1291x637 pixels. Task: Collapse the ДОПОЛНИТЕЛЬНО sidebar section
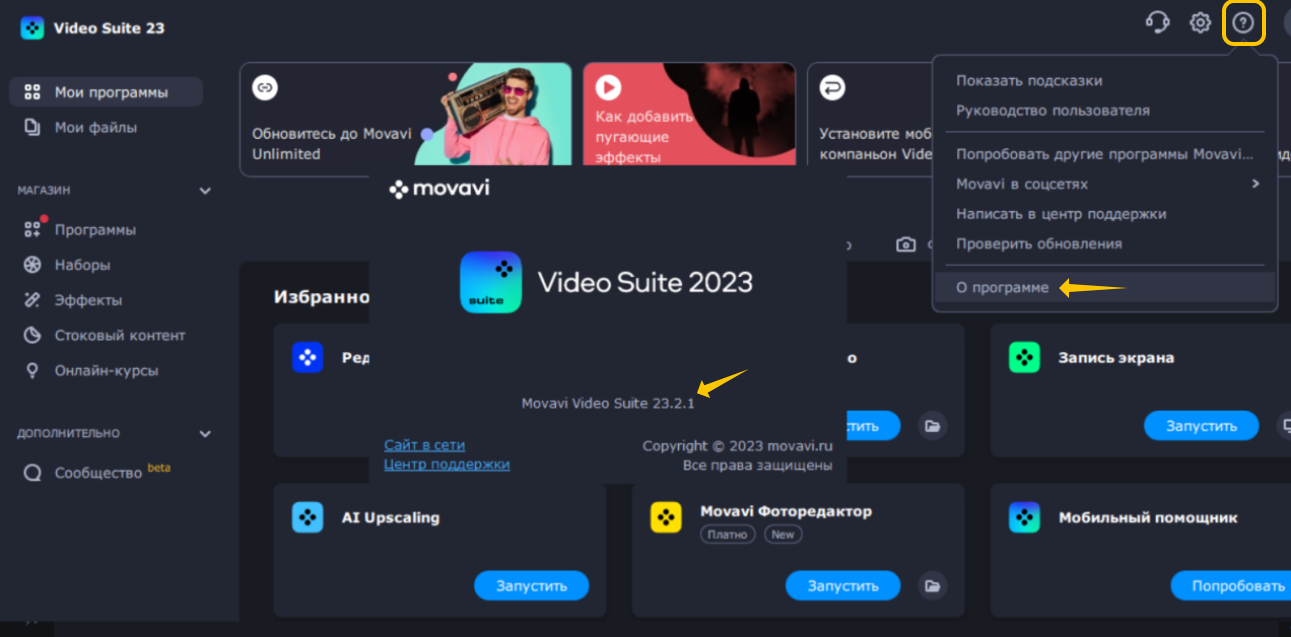coord(205,434)
